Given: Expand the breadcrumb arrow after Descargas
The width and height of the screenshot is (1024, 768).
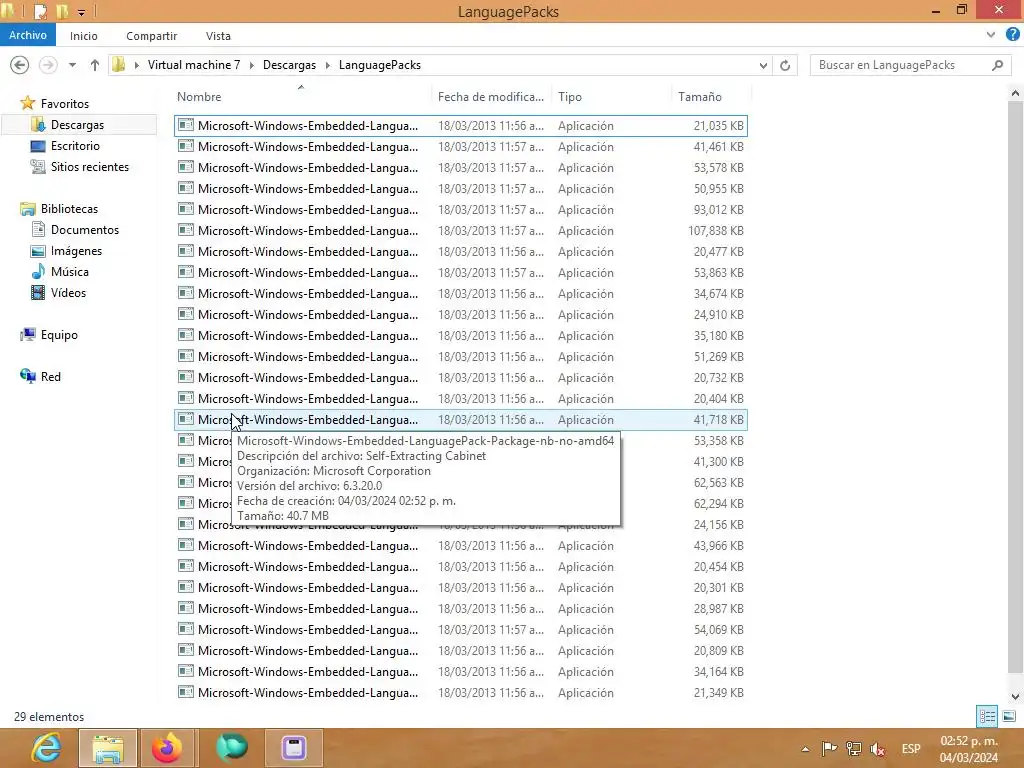Looking at the screenshot, I should point(327,65).
